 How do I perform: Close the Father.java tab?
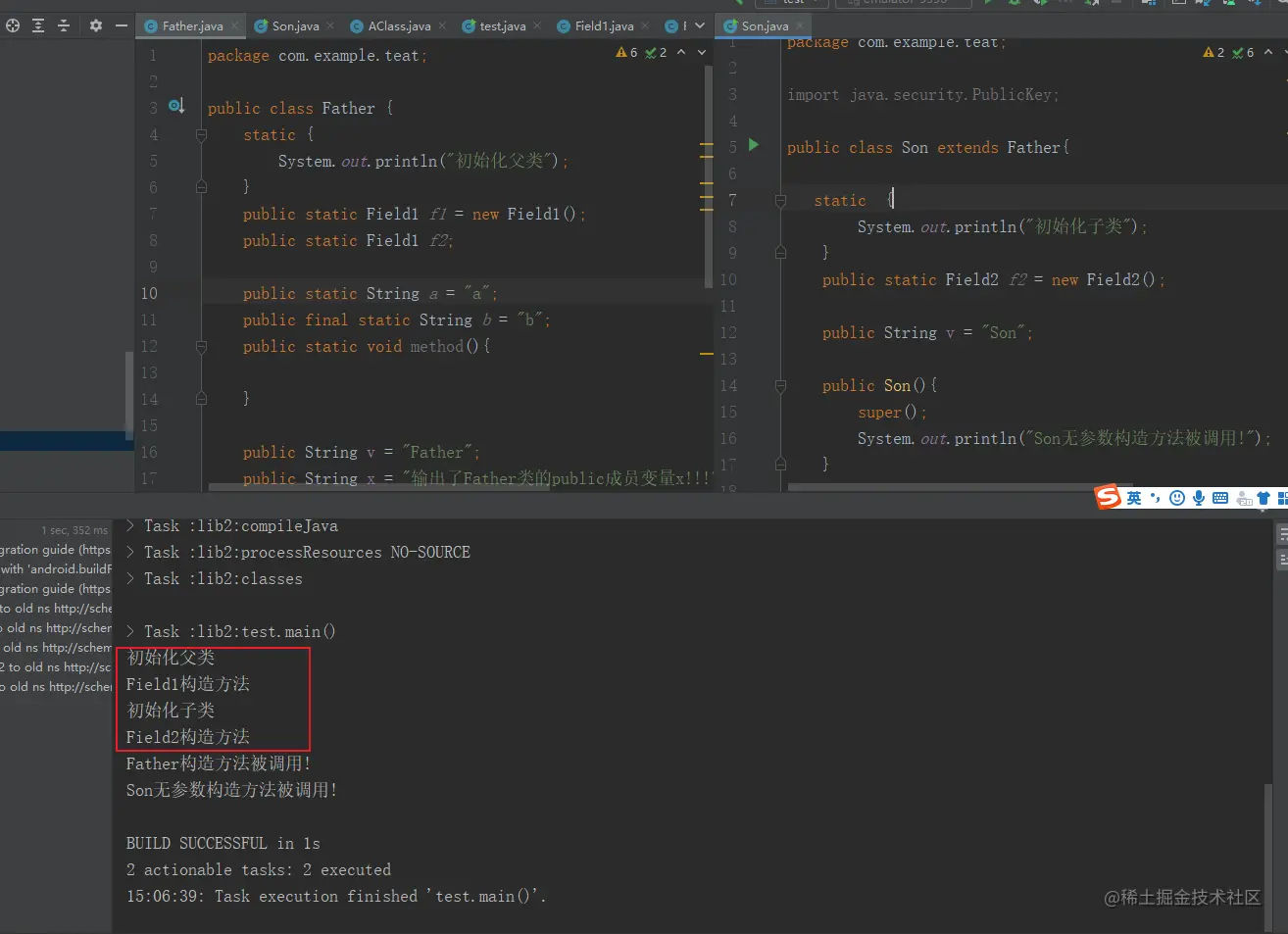click(x=234, y=25)
